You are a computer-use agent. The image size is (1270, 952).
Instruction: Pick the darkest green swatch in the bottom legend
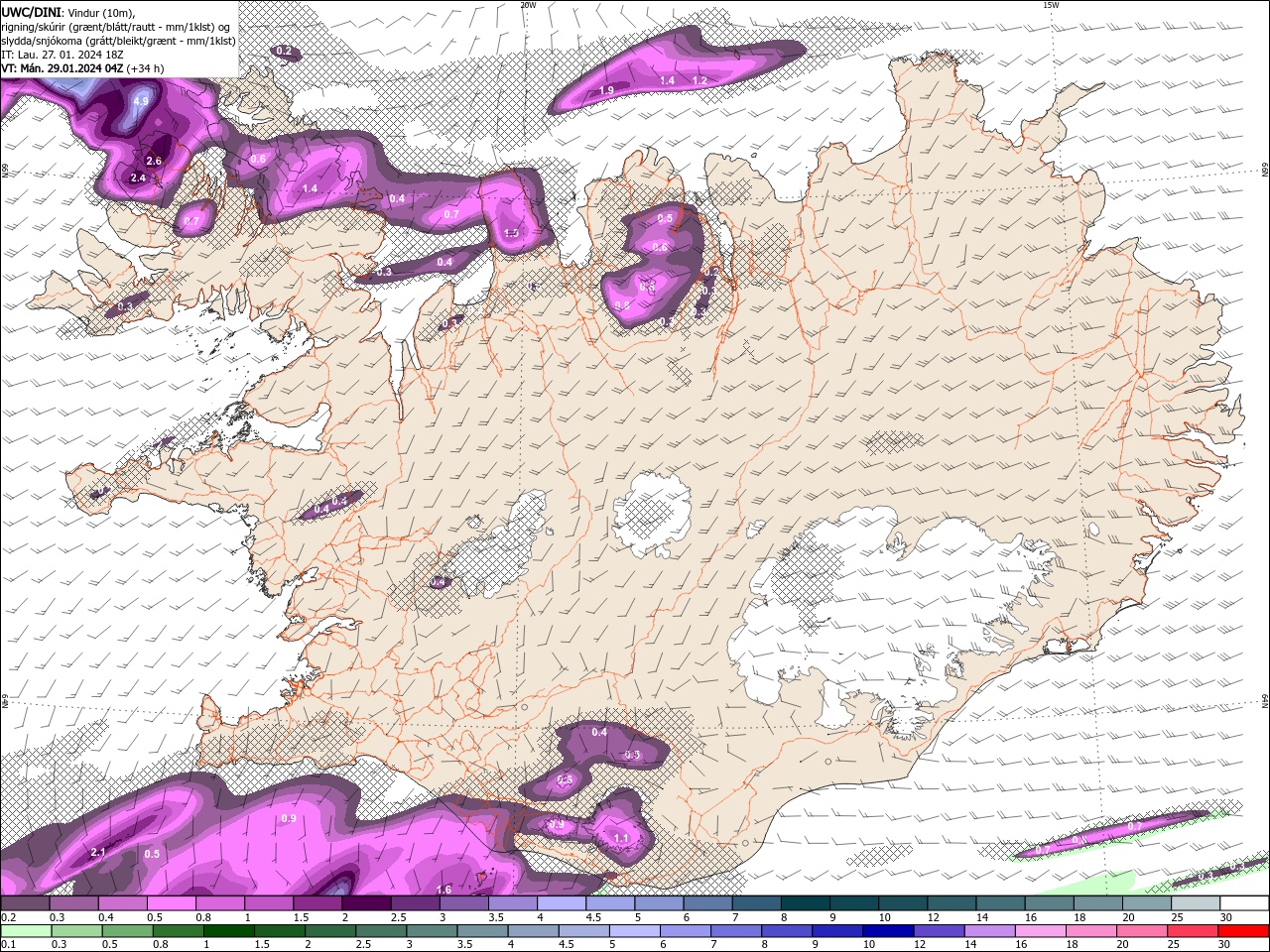point(228,931)
